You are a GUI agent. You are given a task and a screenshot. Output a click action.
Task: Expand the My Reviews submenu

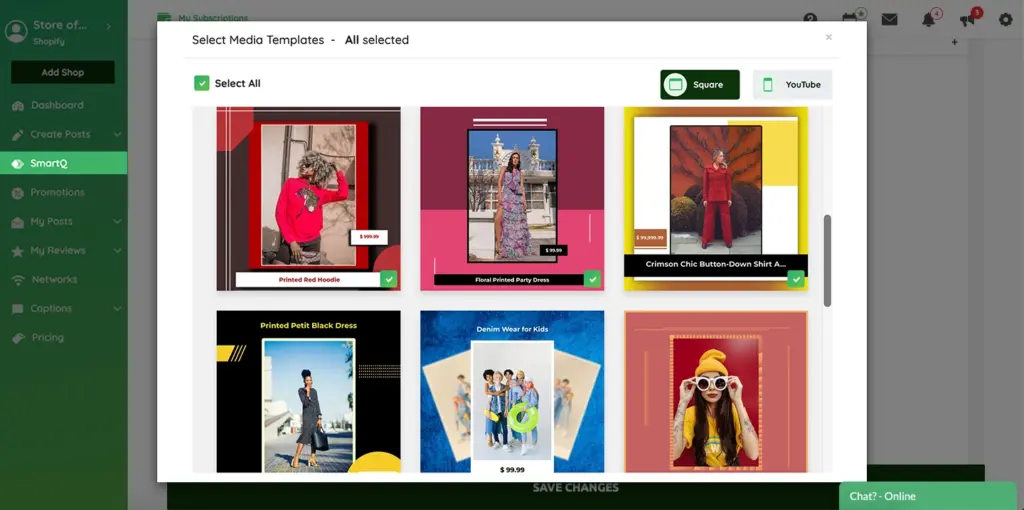[117, 250]
